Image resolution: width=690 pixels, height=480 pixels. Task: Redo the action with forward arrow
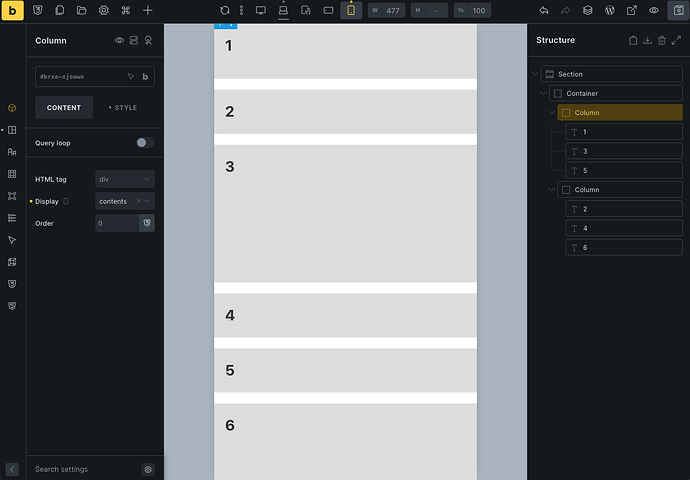(565, 10)
